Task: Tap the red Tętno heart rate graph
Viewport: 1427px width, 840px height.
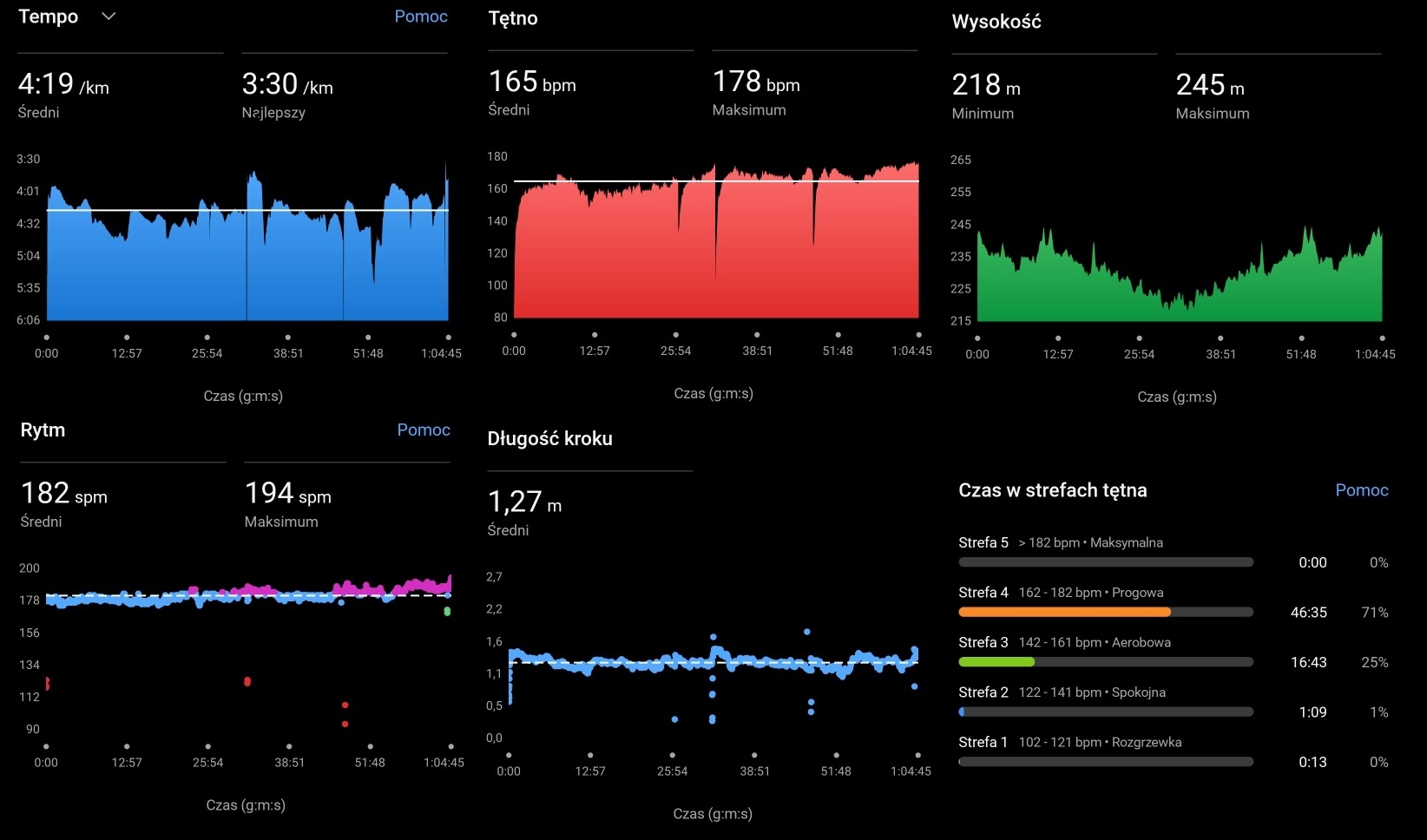Action: click(716, 252)
